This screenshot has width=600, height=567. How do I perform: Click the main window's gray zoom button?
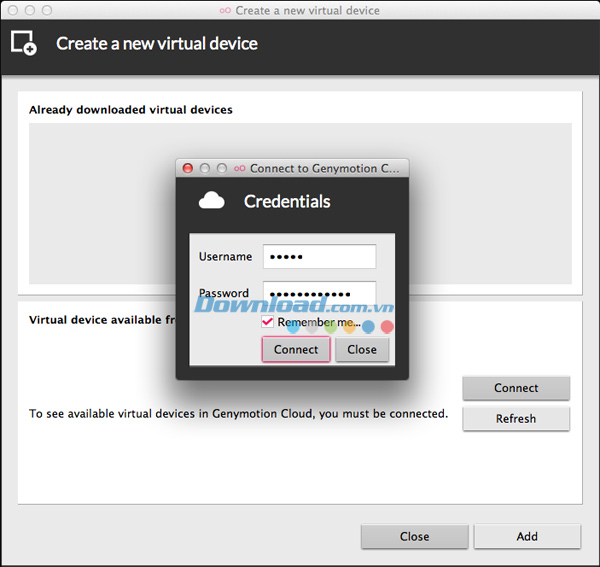(x=47, y=10)
